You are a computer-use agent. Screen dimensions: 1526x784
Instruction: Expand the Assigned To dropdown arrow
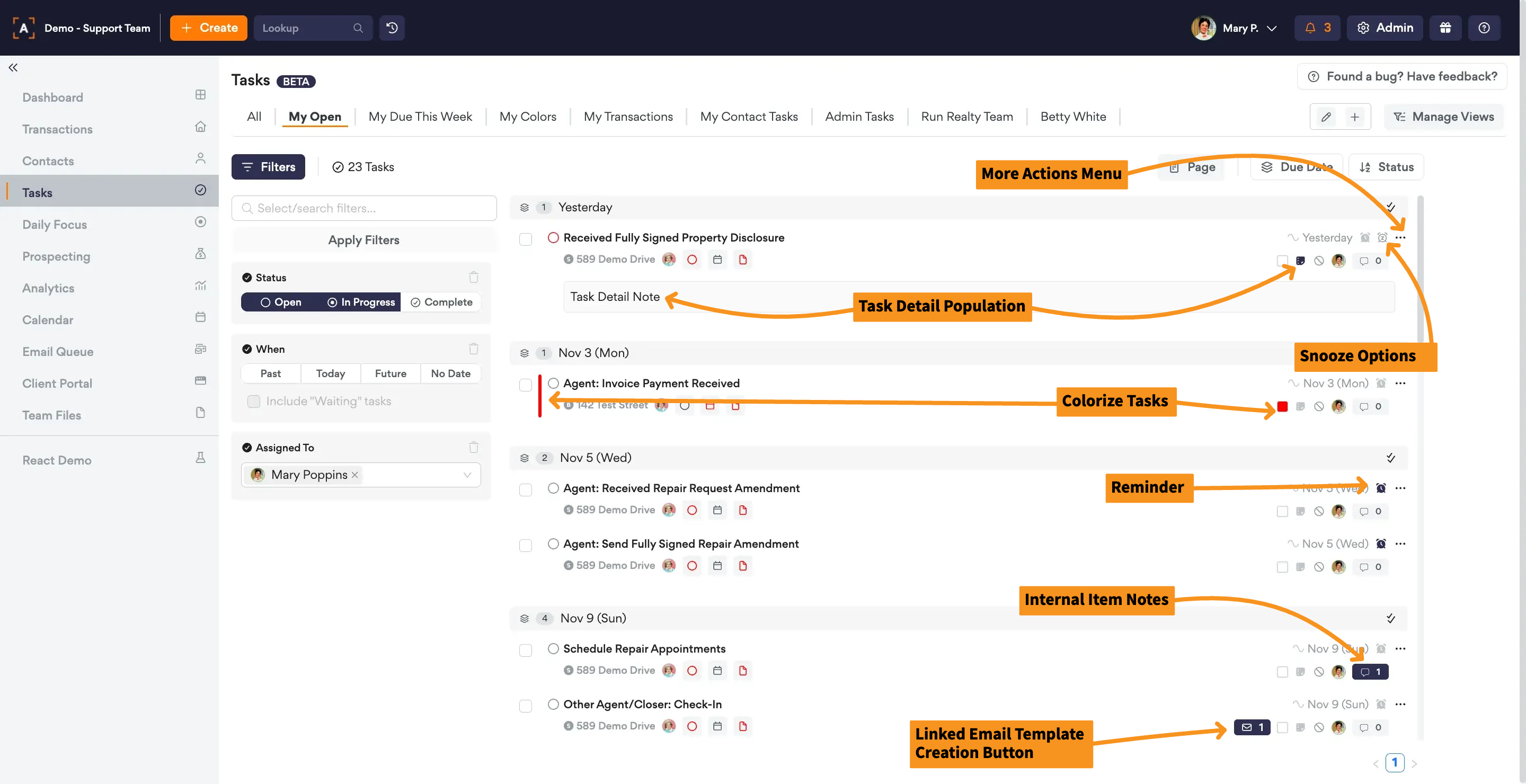tap(467, 475)
